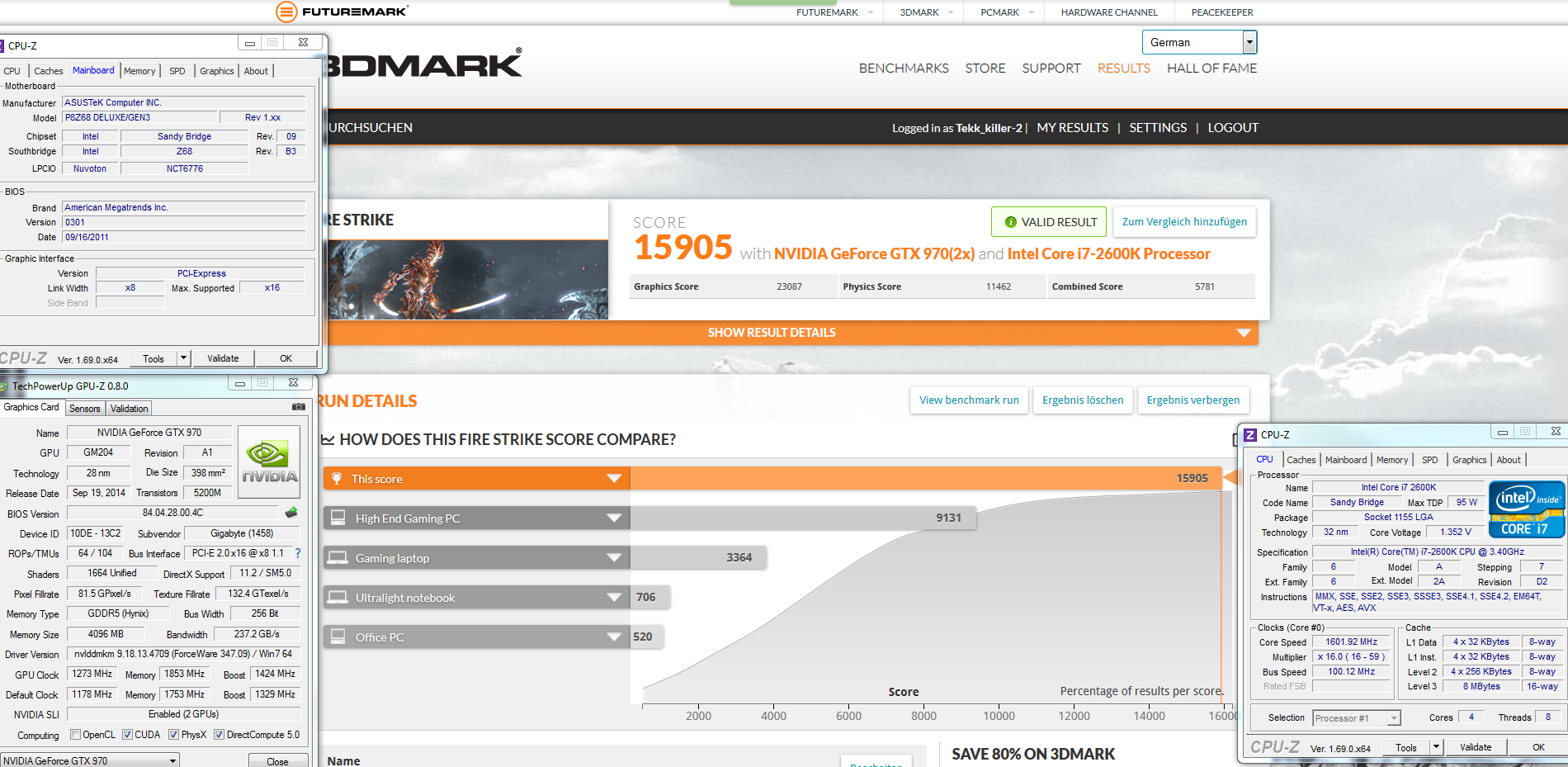Expand the FUTUREMARK top menu arrow
The image size is (1568, 767).
coord(871,12)
